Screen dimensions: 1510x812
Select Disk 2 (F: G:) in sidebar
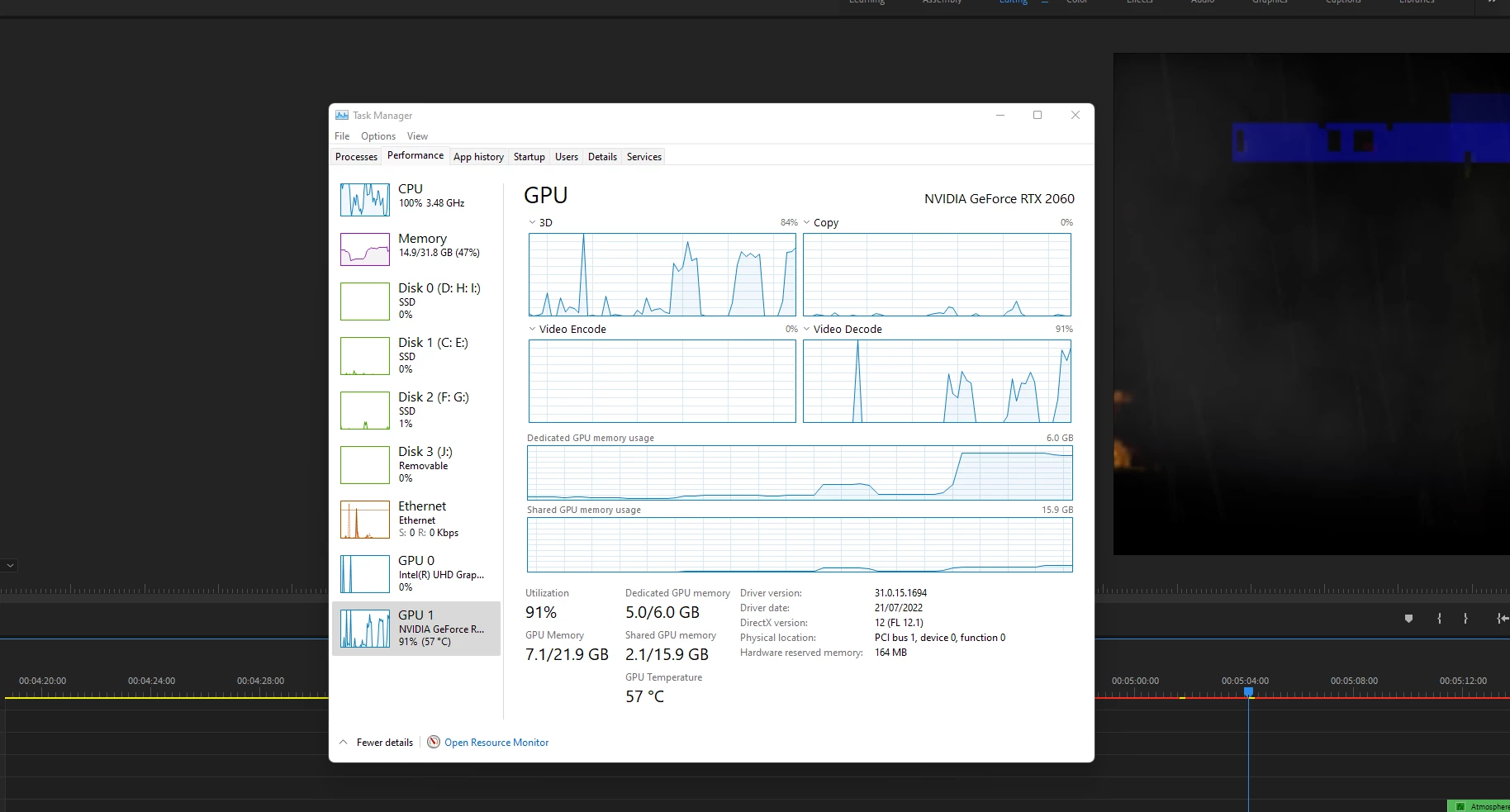coord(416,411)
